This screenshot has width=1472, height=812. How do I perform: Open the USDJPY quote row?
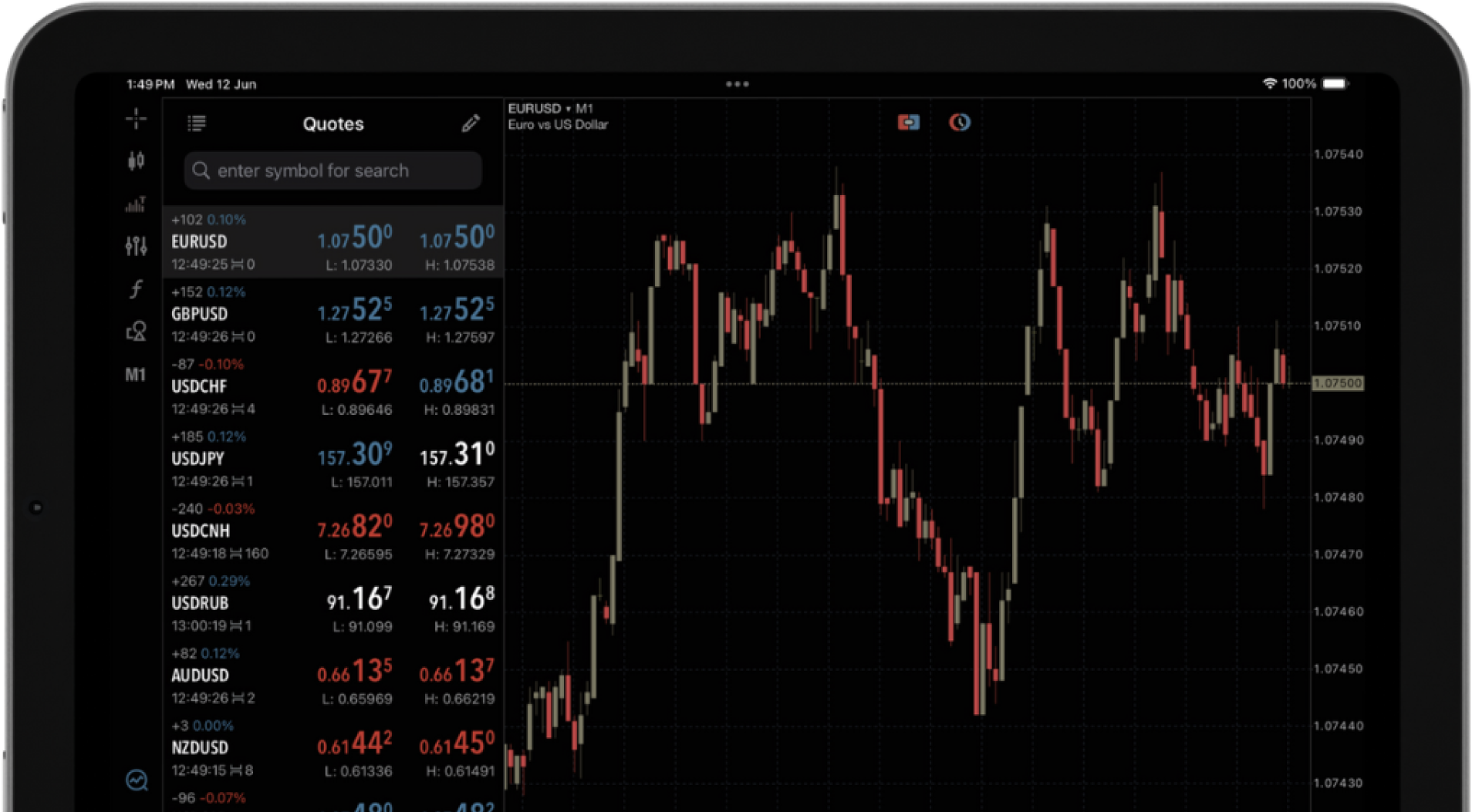(333, 459)
